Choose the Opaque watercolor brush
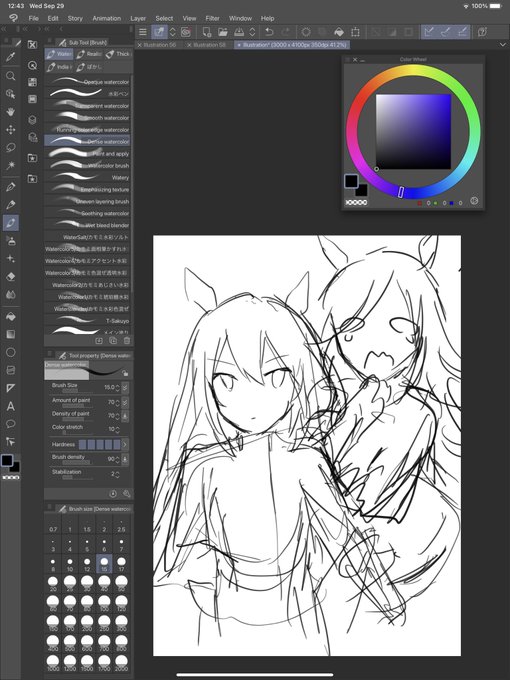The image size is (510, 680). pyautogui.click(x=87, y=82)
